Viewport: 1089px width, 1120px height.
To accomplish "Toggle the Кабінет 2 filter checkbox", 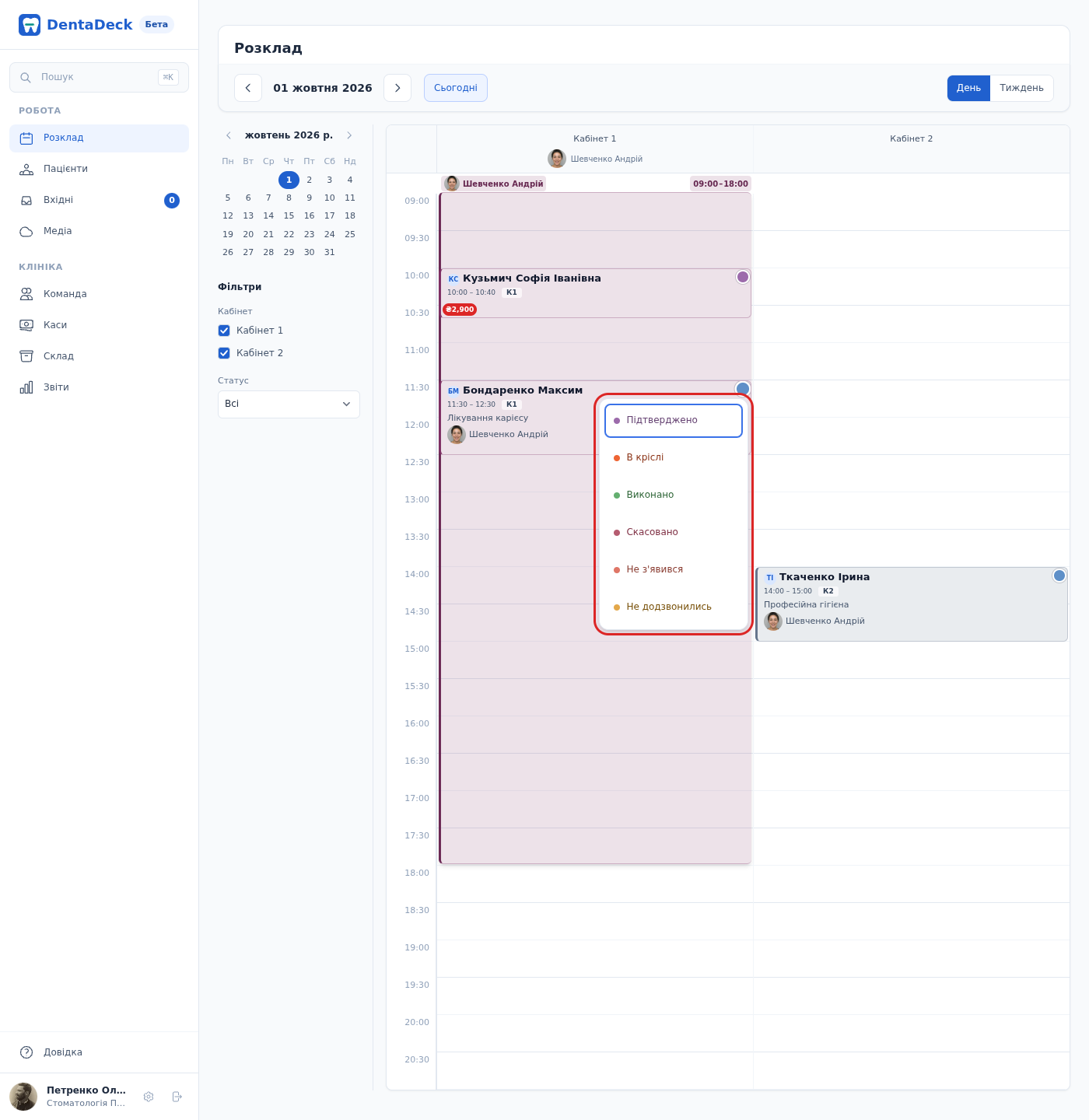I will point(224,353).
